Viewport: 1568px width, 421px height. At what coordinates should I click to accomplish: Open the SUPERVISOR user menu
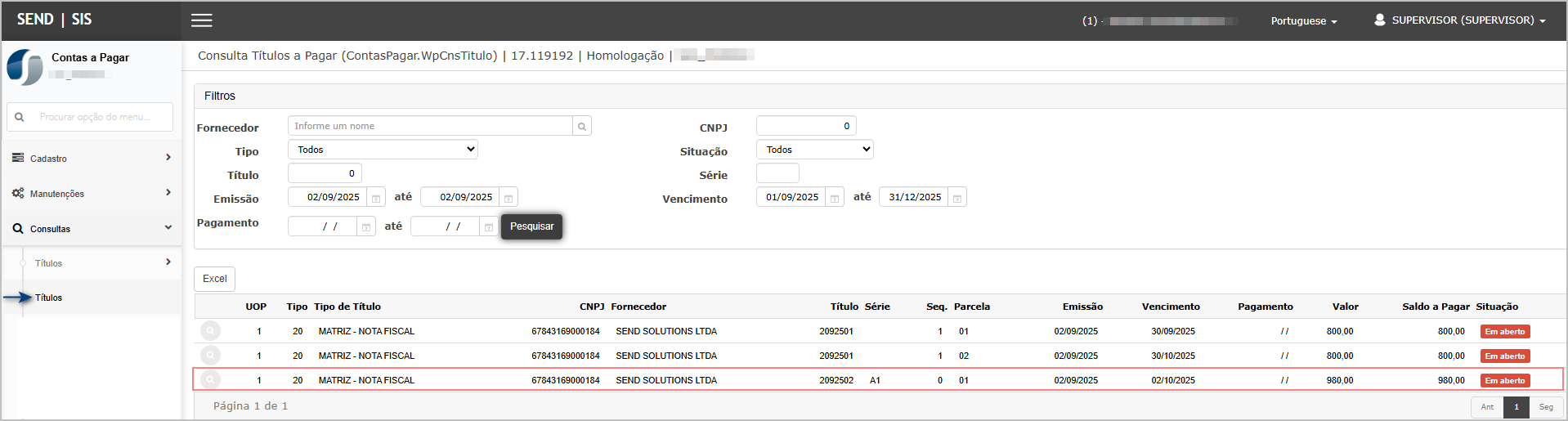click(x=1460, y=20)
